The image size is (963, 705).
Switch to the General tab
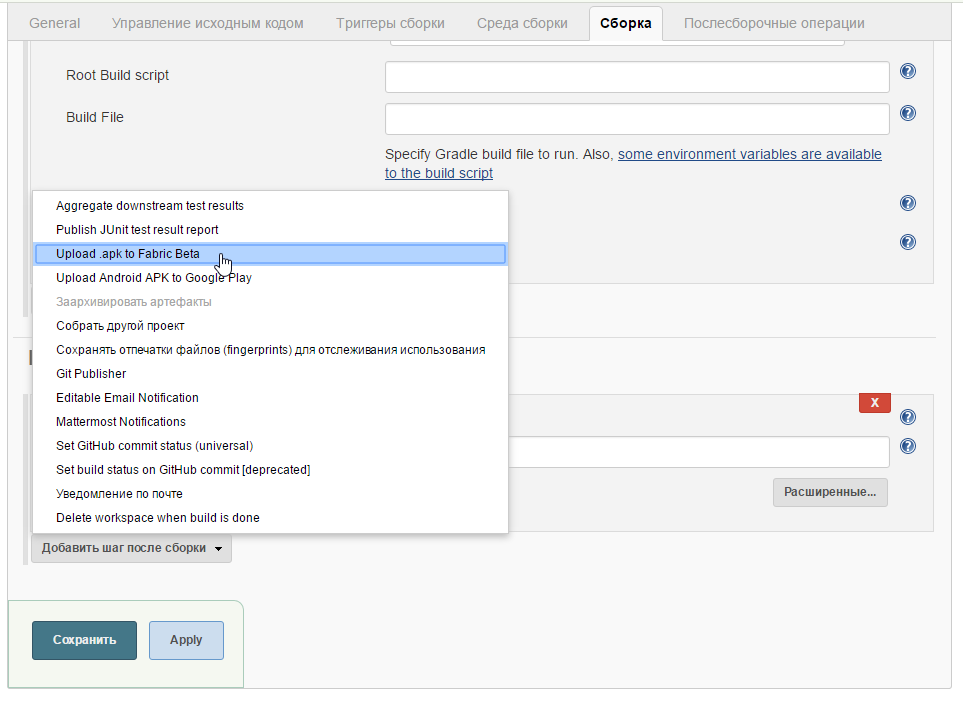point(54,23)
